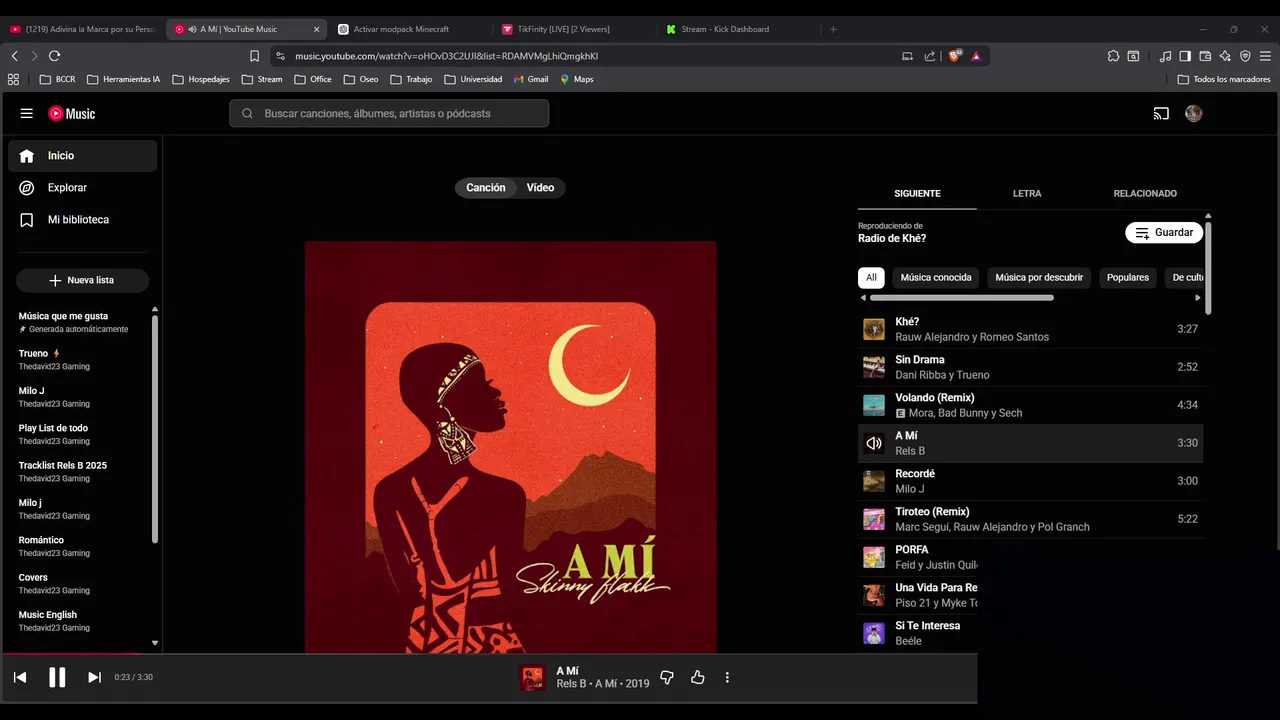
Task: Click the filter chips horizontal scrollbar
Action: pyautogui.click(x=962, y=297)
